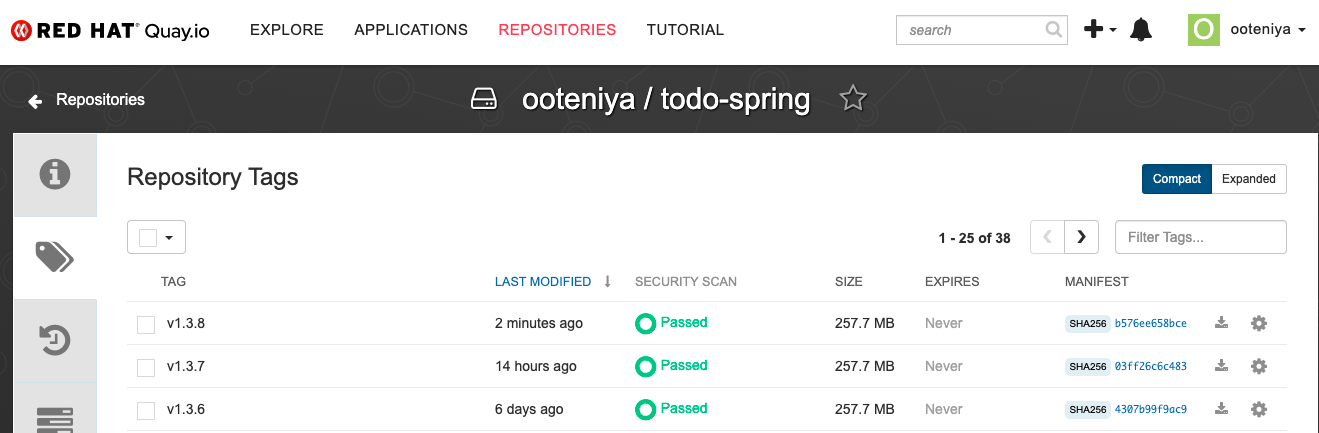Screen dimensions: 1319x433
Task: Select the v1.3.6 tag checkbox
Action: click(146, 410)
